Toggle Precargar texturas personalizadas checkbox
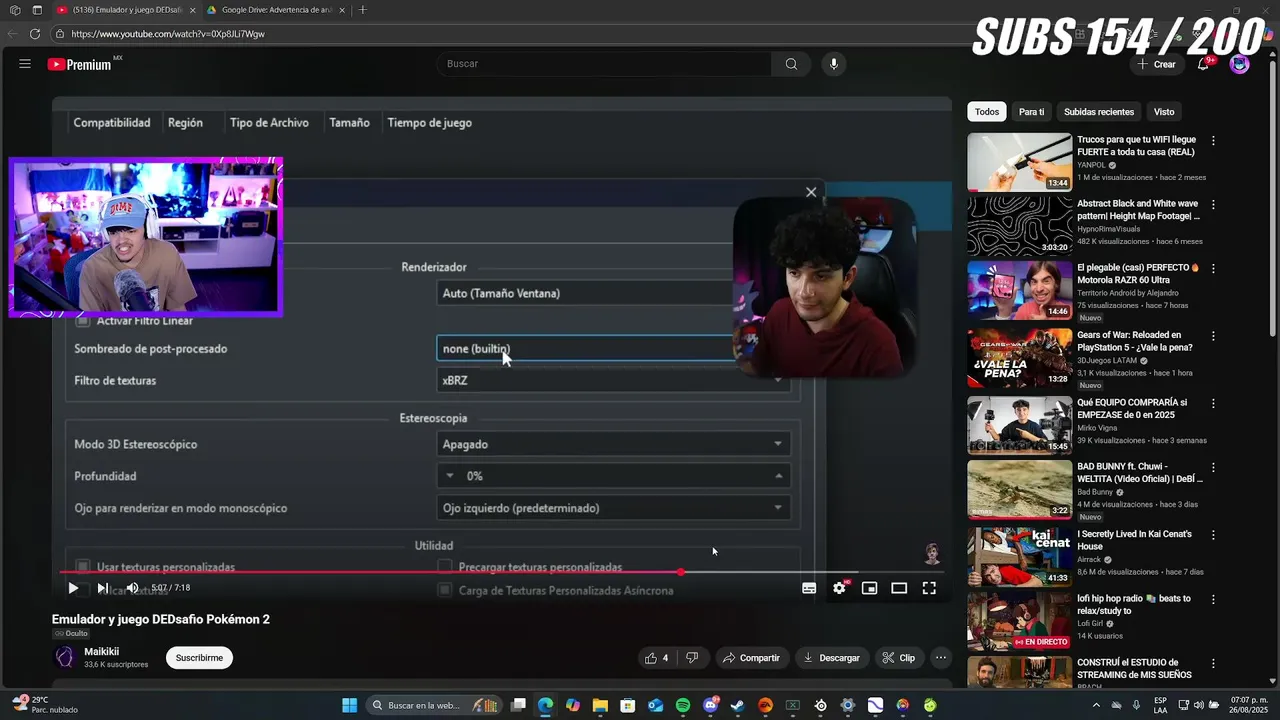 point(445,567)
